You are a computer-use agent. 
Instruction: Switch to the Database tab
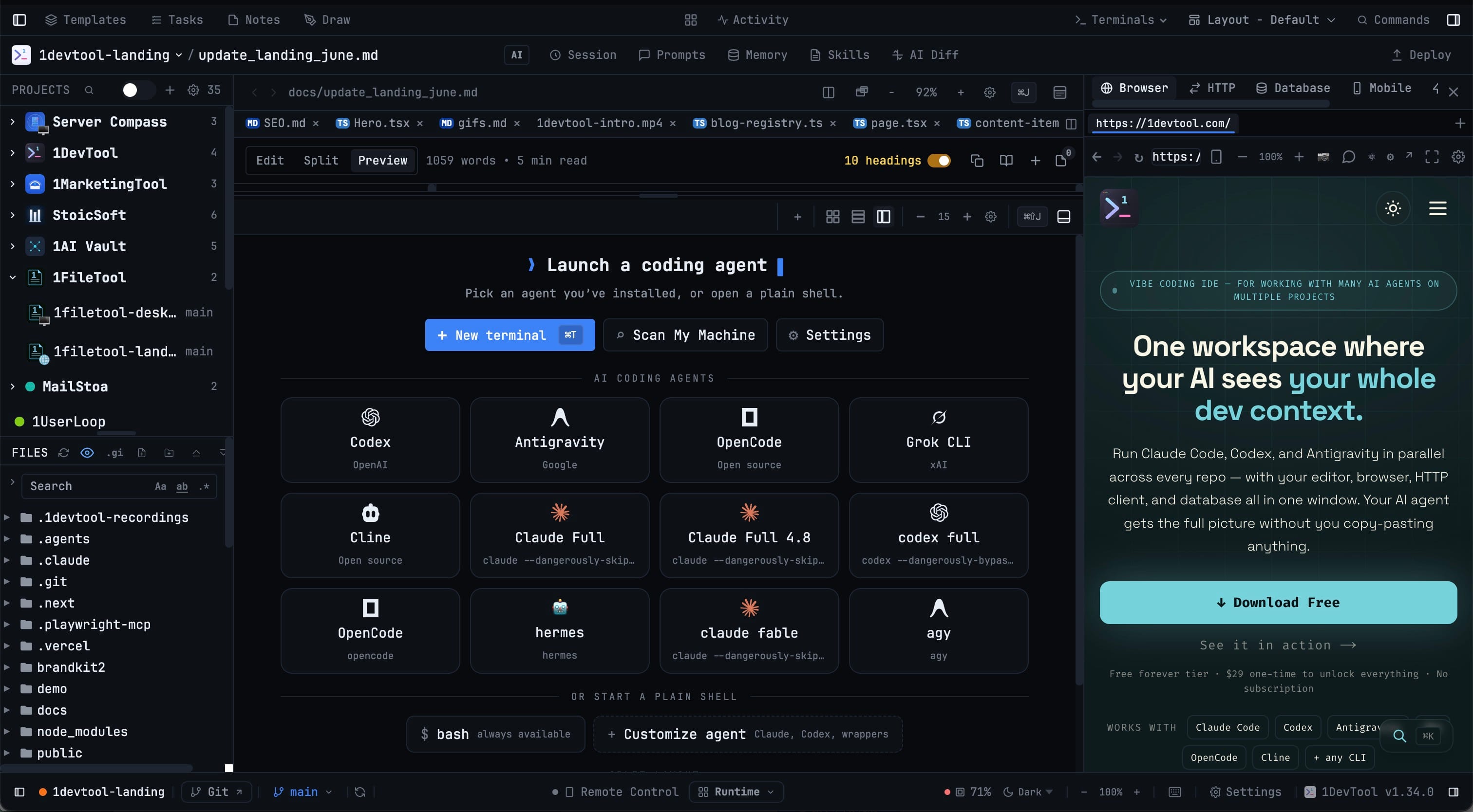coord(1292,88)
